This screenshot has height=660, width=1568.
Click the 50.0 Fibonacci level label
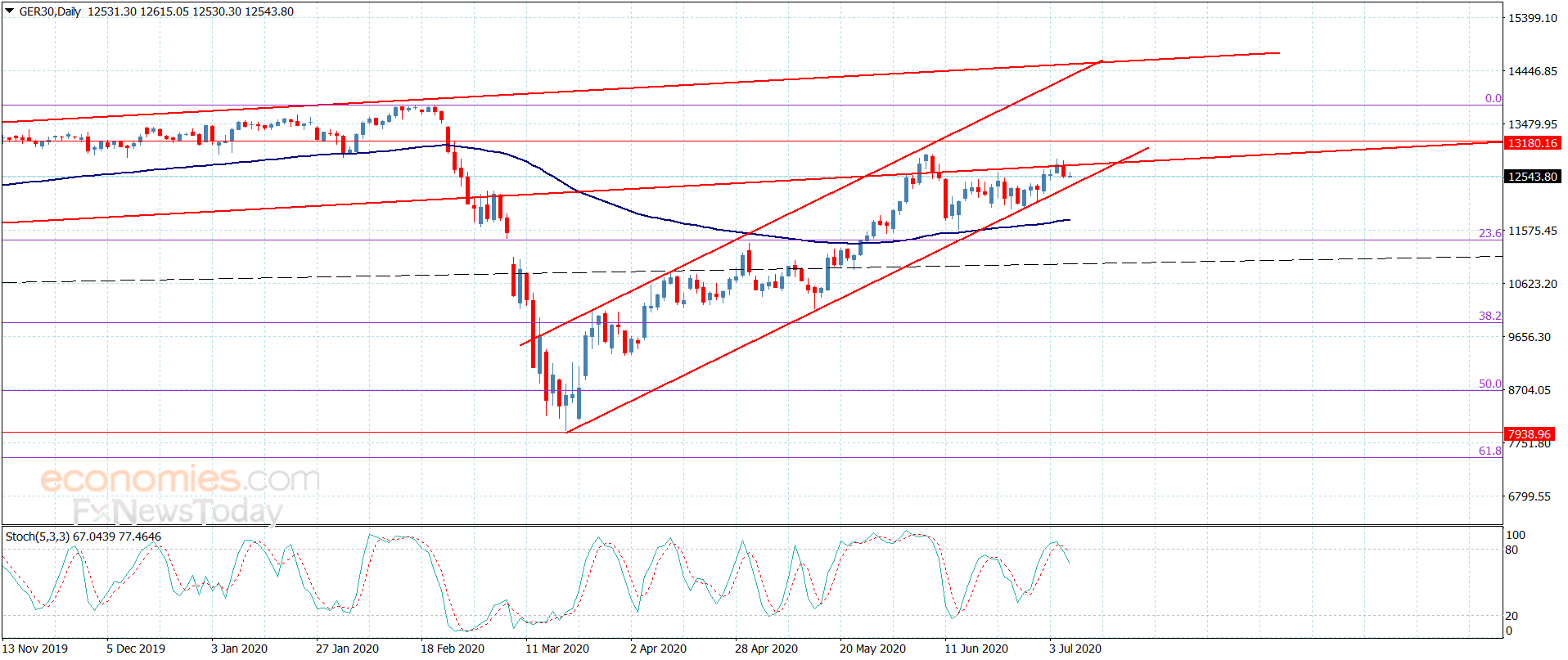1490,384
